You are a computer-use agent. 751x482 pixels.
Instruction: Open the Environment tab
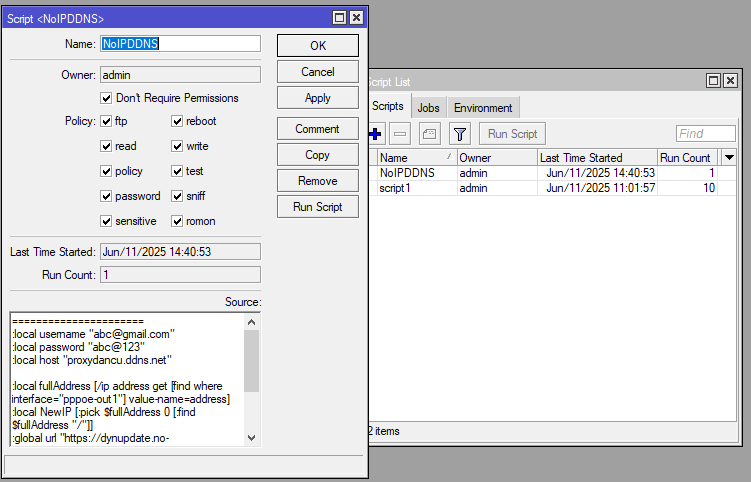tap(483, 108)
